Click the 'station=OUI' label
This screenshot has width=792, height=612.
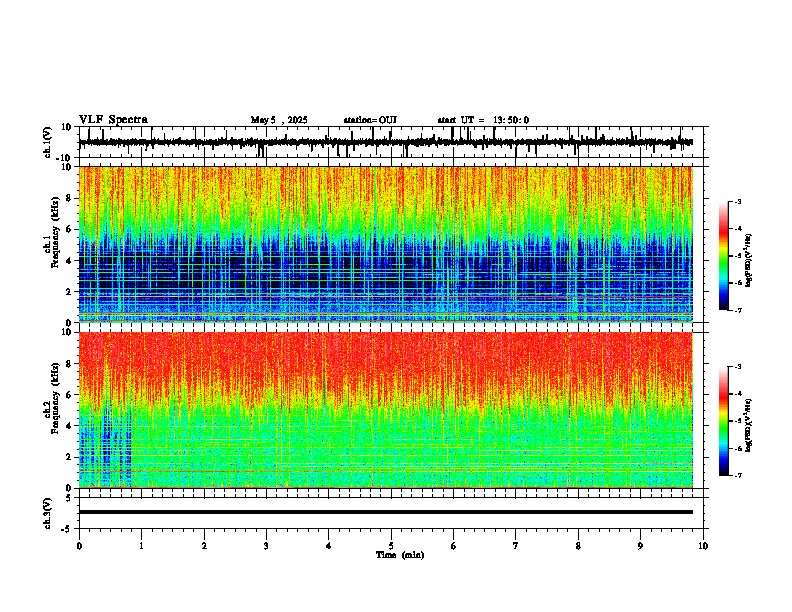(x=370, y=120)
